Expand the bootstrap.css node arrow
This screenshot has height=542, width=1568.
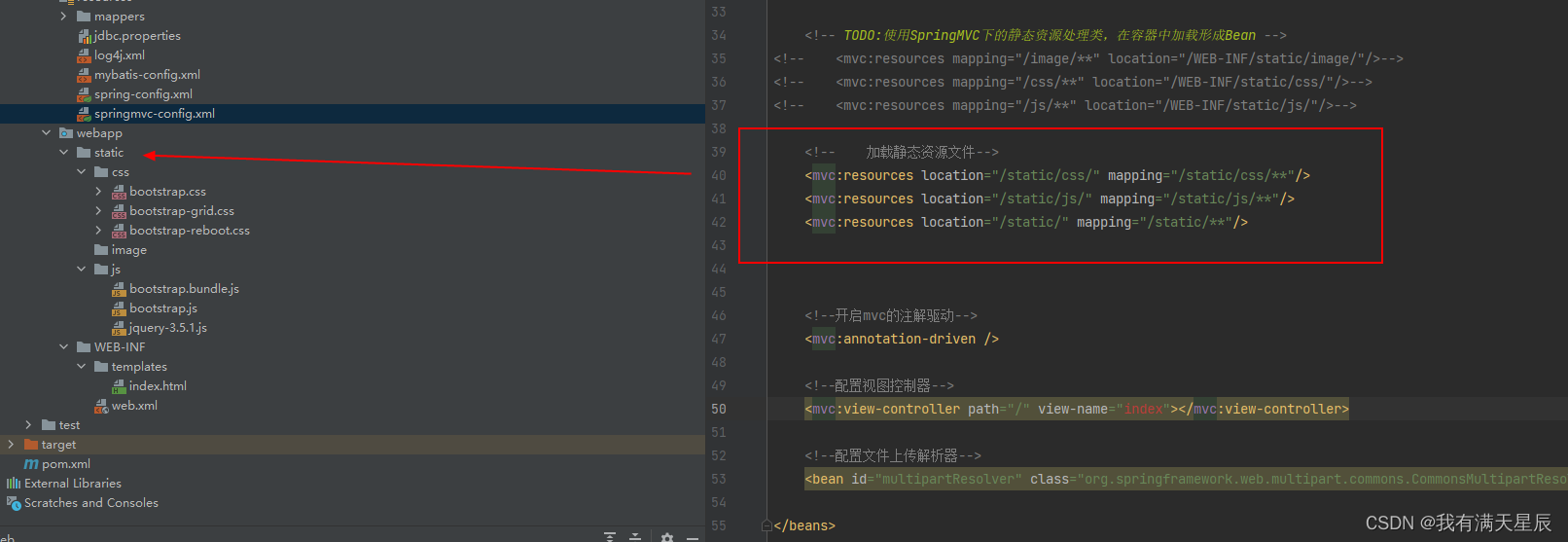[x=99, y=191]
